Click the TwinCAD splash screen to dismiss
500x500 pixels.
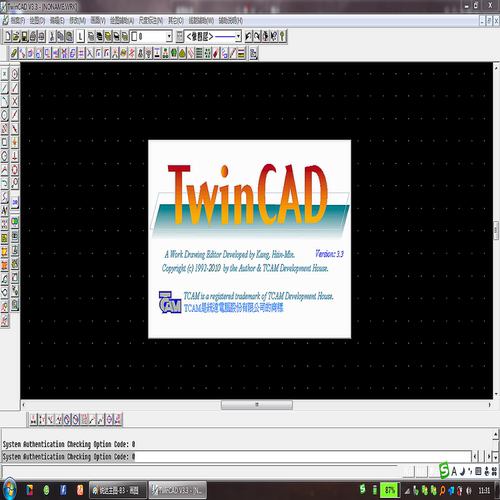tap(249, 239)
